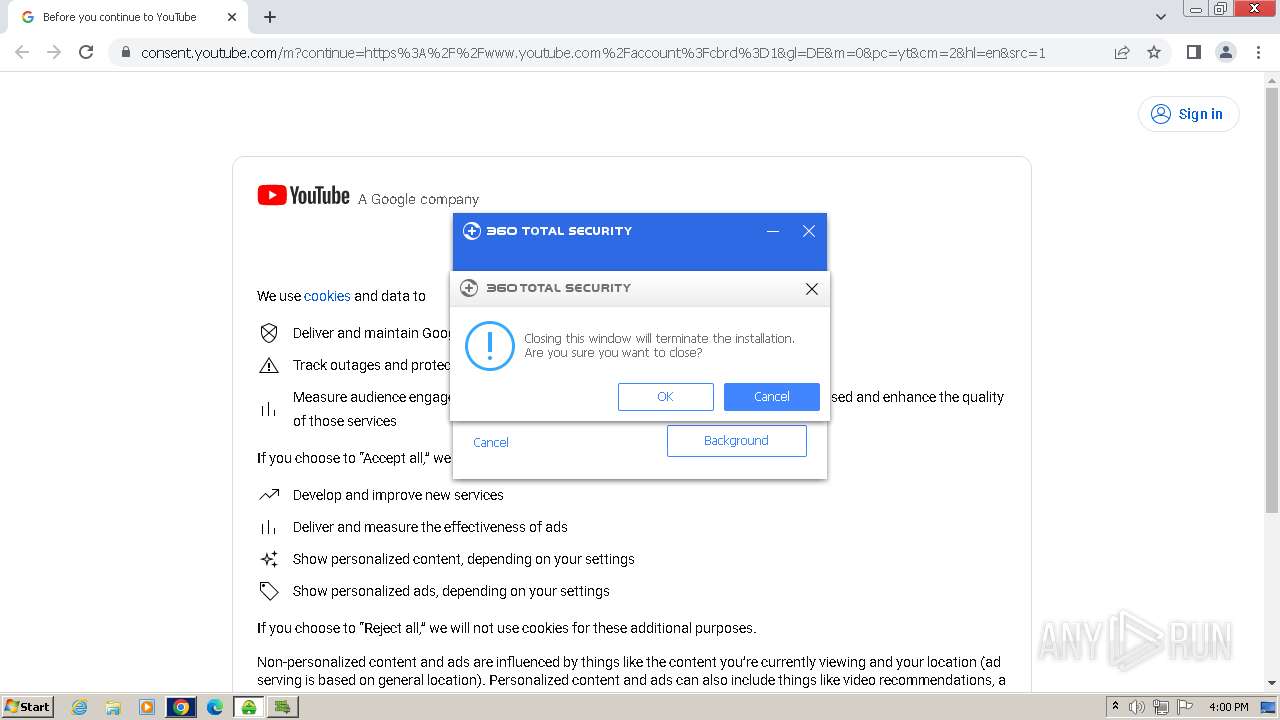Screen dimensions: 1280x720
Task: Click the lock site info icon
Action: point(126,53)
